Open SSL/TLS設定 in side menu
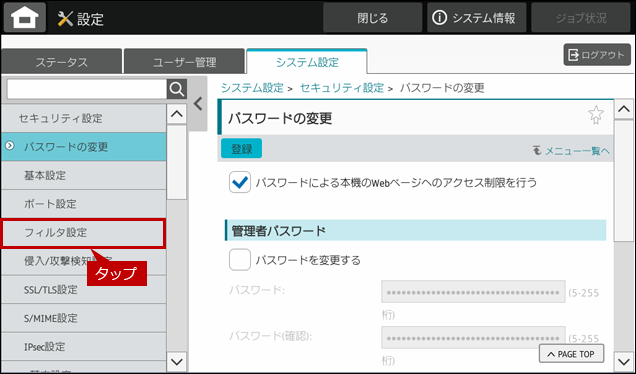636x374 pixels. pos(84,290)
